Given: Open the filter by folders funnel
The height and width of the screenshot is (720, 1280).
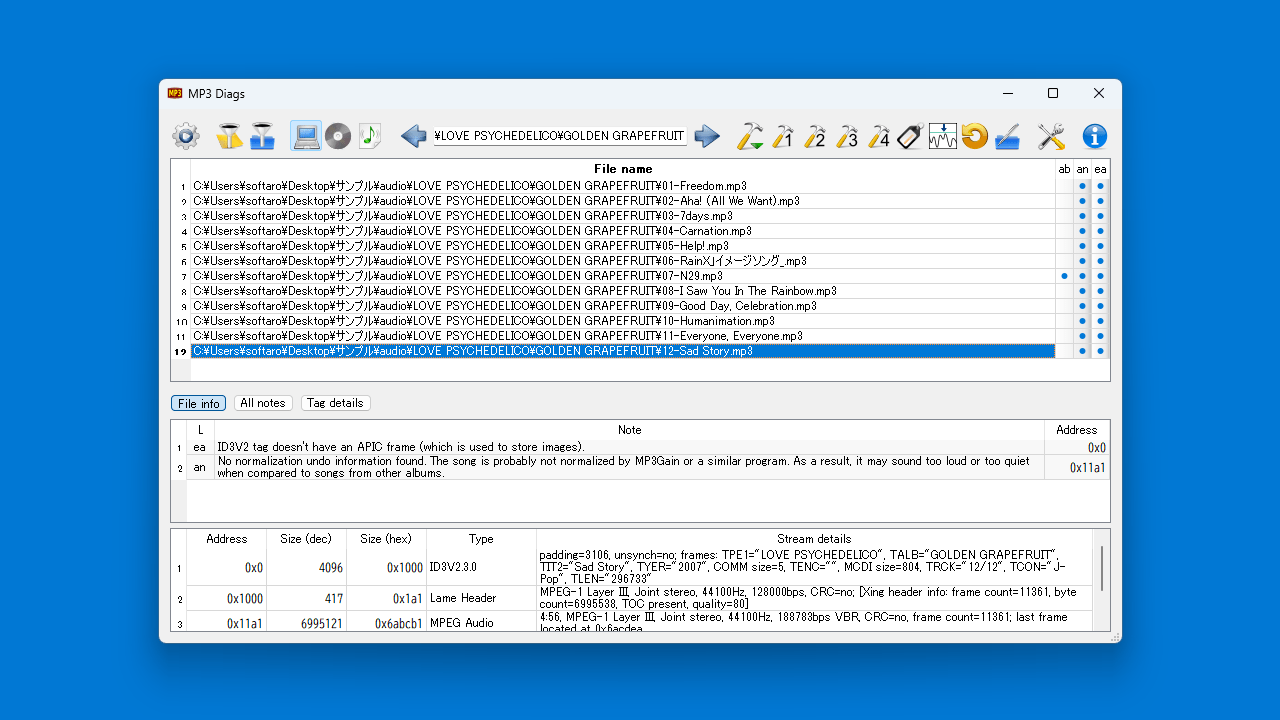Looking at the screenshot, I should (x=262, y=136).
